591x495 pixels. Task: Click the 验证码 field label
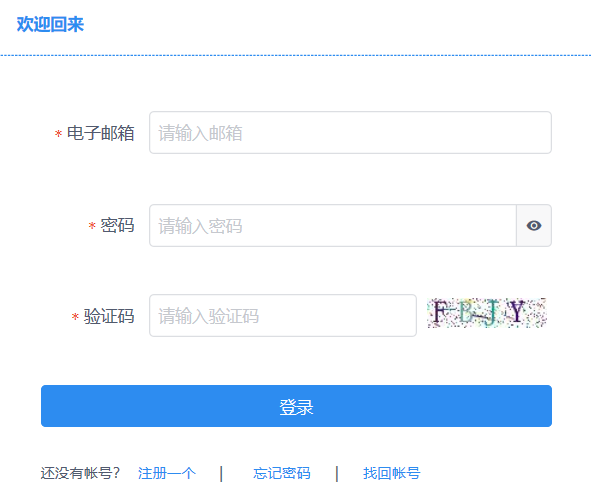click(x=109, y=316)
